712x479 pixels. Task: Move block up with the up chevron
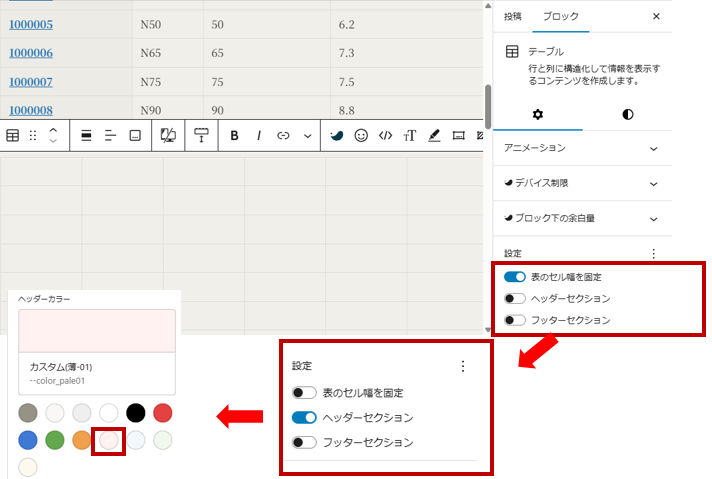coord(53,130)
